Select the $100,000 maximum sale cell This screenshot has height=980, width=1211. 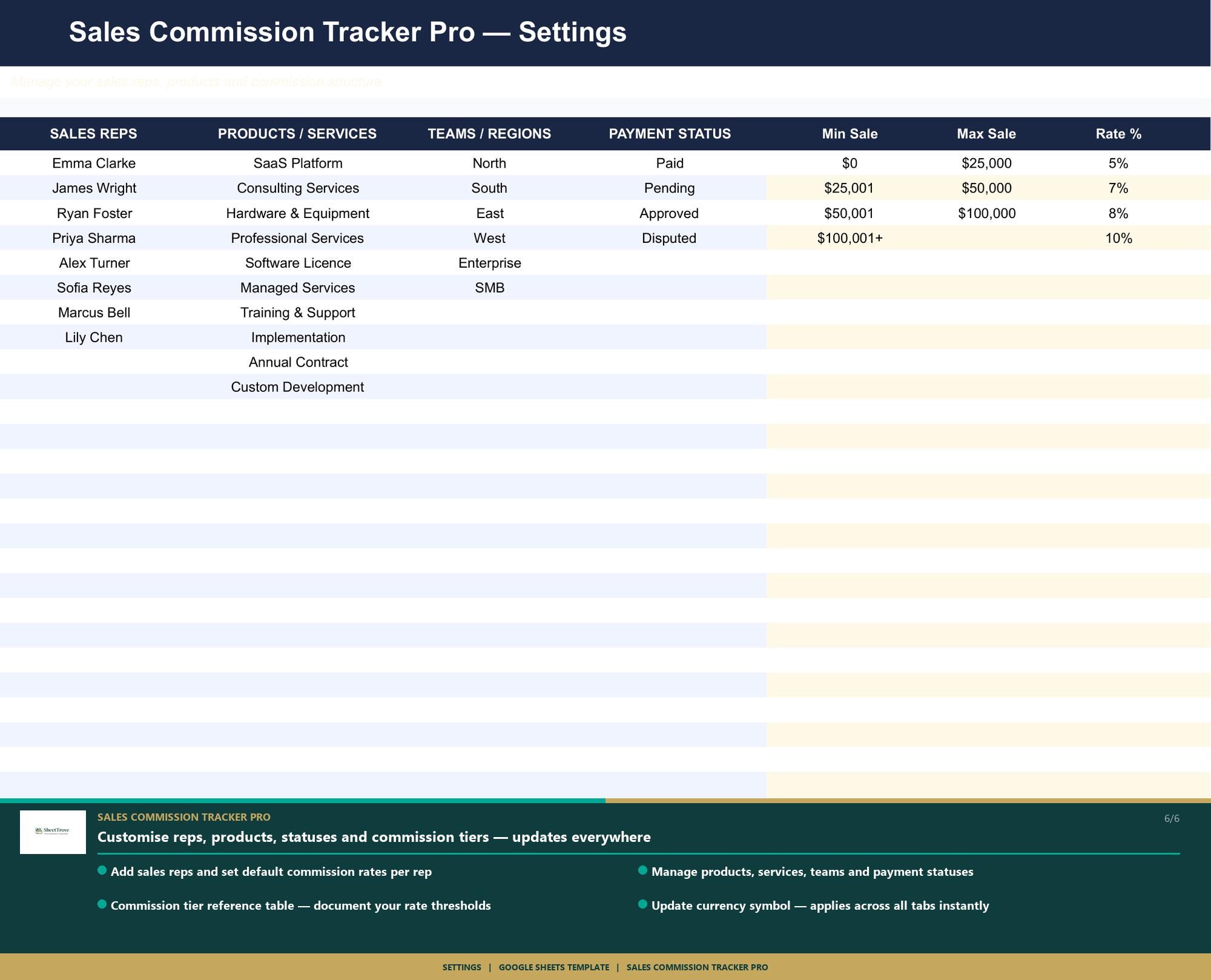[x=986, y=213]
